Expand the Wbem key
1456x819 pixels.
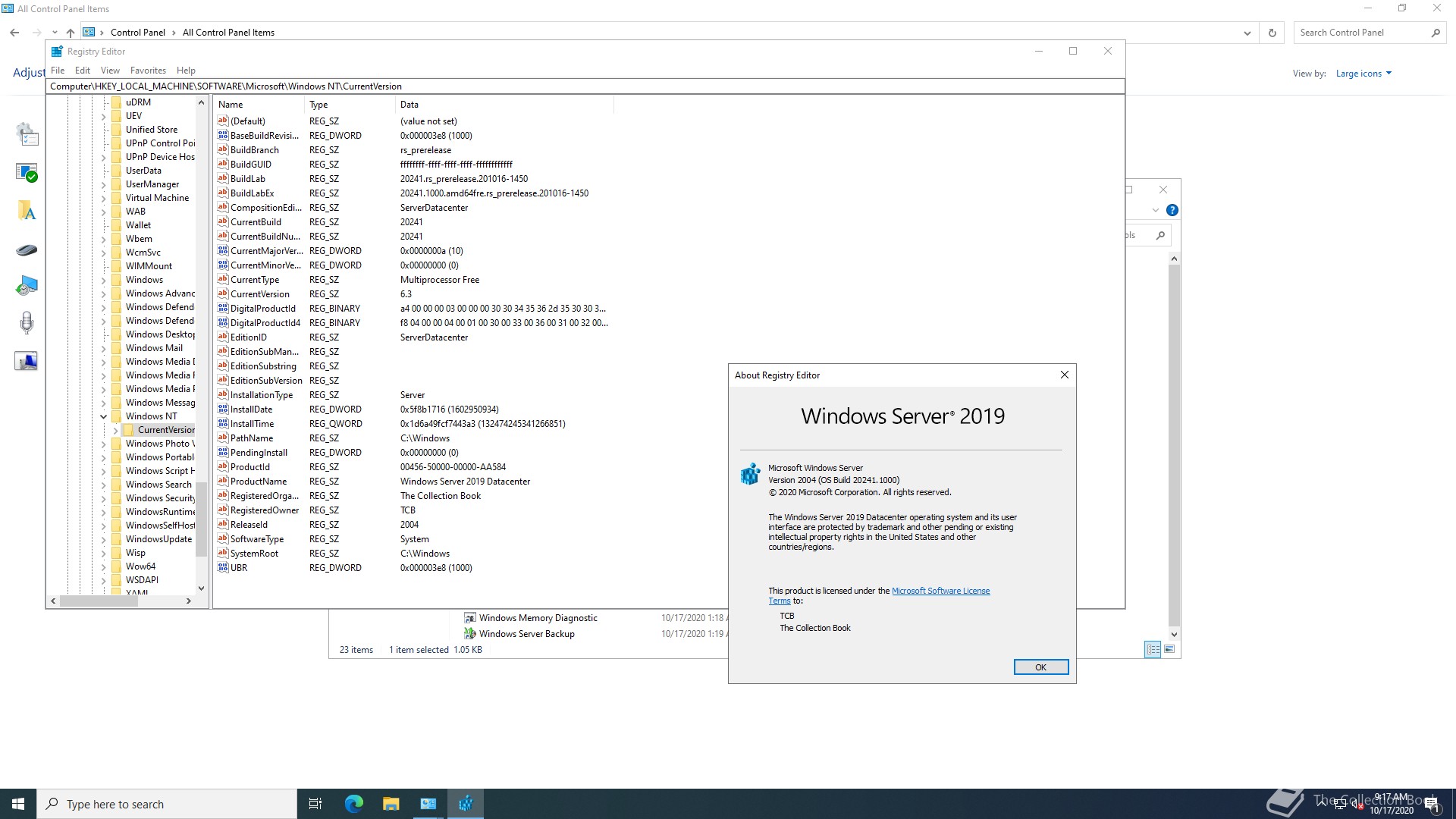coord(104,239)
